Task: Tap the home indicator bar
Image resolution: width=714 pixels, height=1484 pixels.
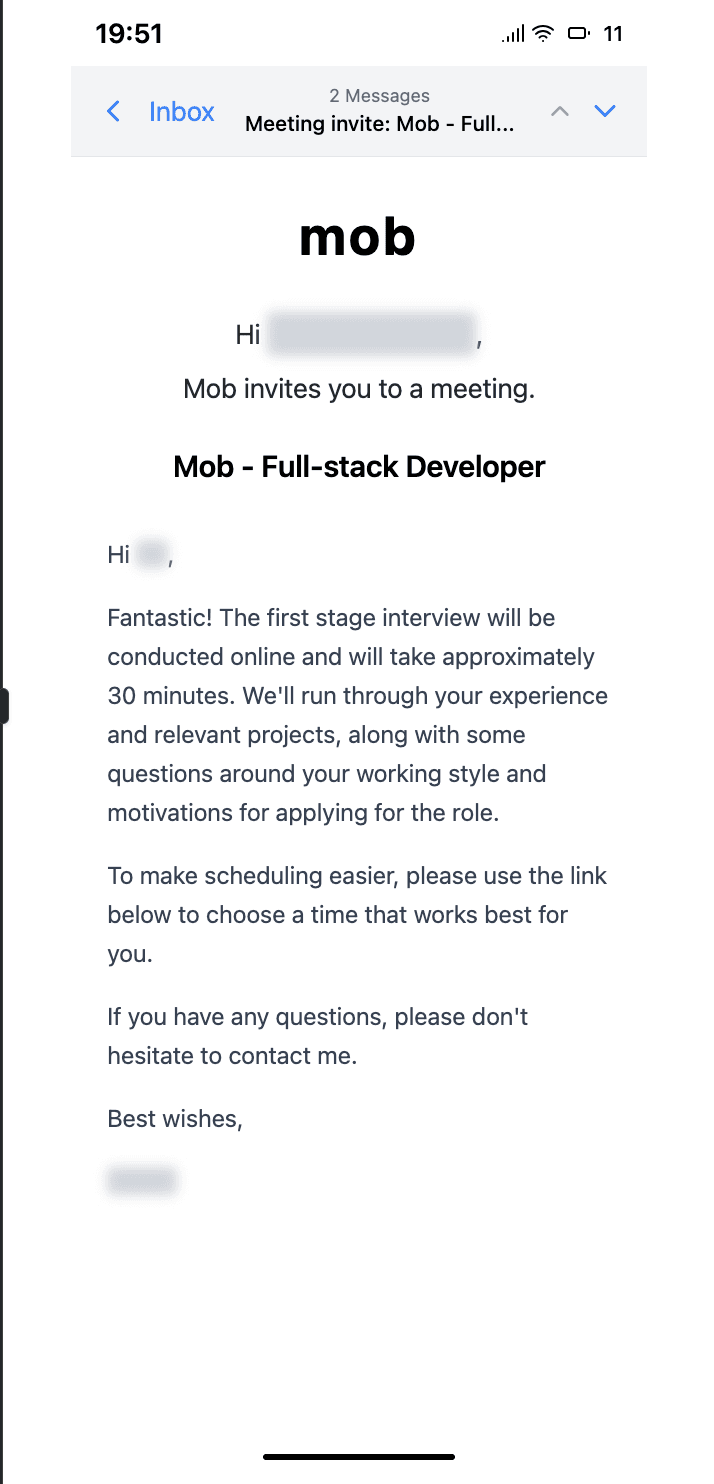Action: (x=359, y=1457)
